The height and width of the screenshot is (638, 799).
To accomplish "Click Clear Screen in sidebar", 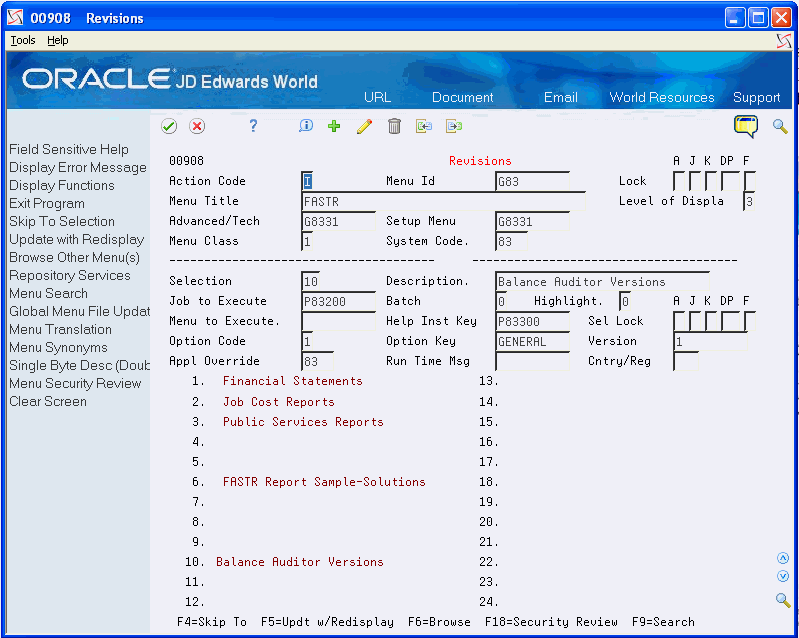I will (x=48, y=402).
